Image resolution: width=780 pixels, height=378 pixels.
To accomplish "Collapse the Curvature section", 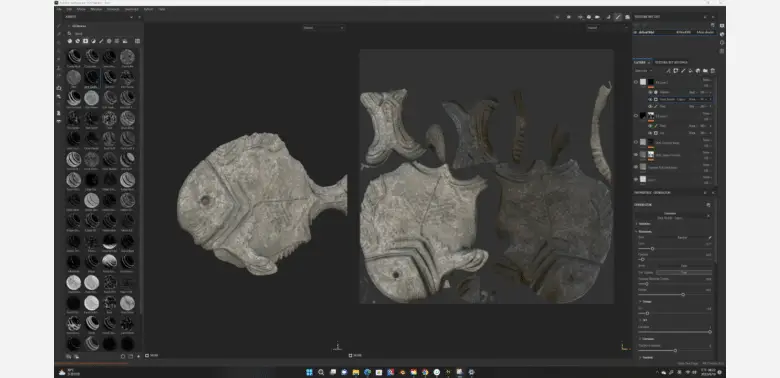I will [x=640, y=339].
